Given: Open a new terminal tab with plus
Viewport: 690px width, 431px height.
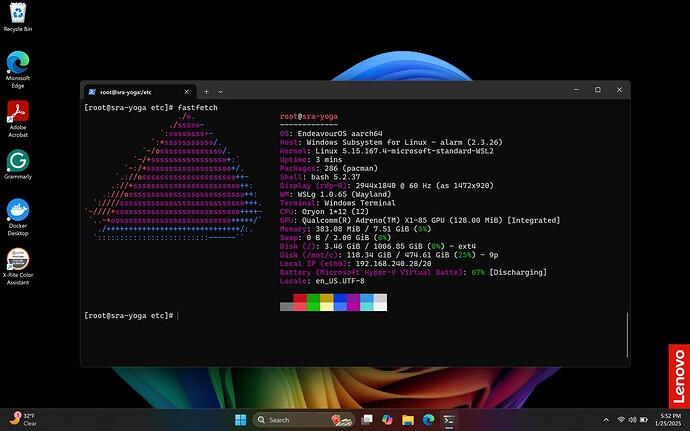Looking at the screenshot, I should (206, 92).
